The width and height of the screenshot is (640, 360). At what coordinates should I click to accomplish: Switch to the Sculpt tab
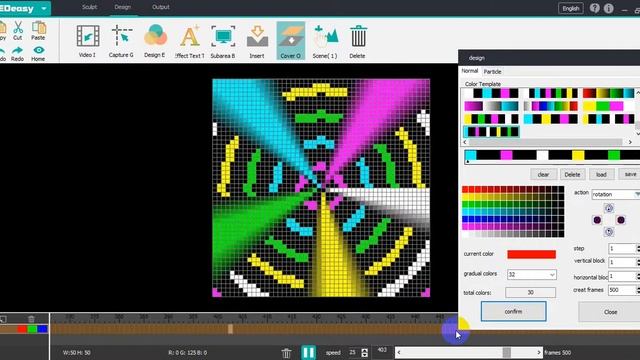pyautogui.click(x=89, y=7)
